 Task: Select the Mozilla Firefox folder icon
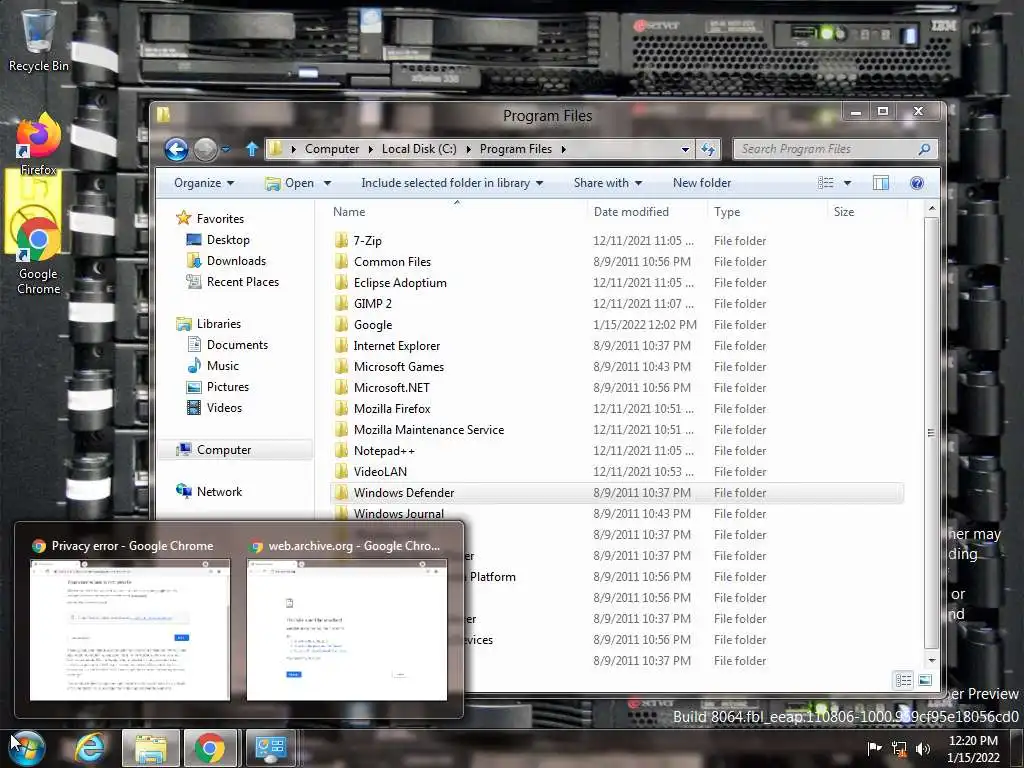pyautogui.click(x=341, y=409)
